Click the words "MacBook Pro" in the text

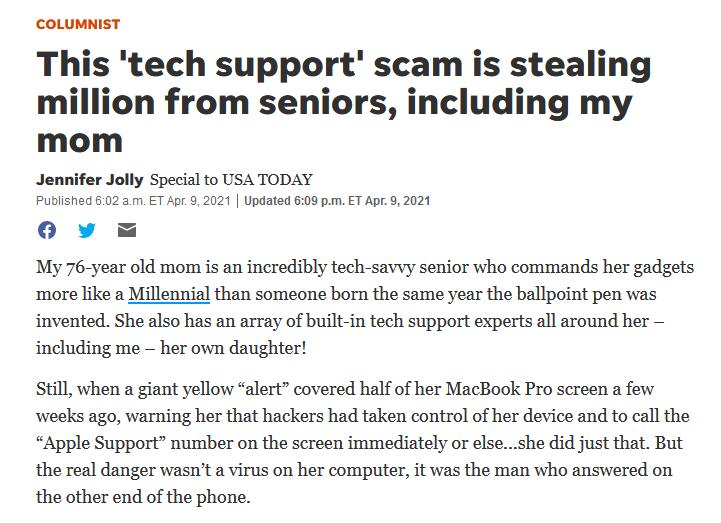tap(499, 389)
